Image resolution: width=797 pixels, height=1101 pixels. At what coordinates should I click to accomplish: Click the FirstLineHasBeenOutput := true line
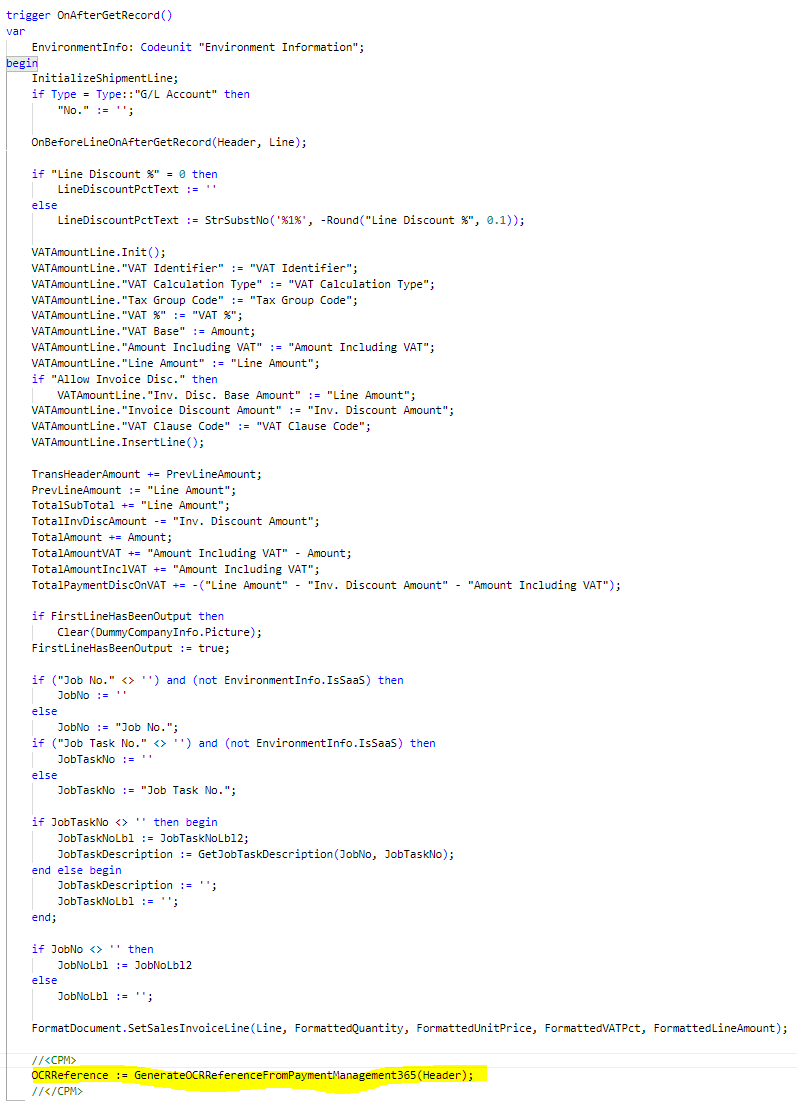[x=130, y=648]
